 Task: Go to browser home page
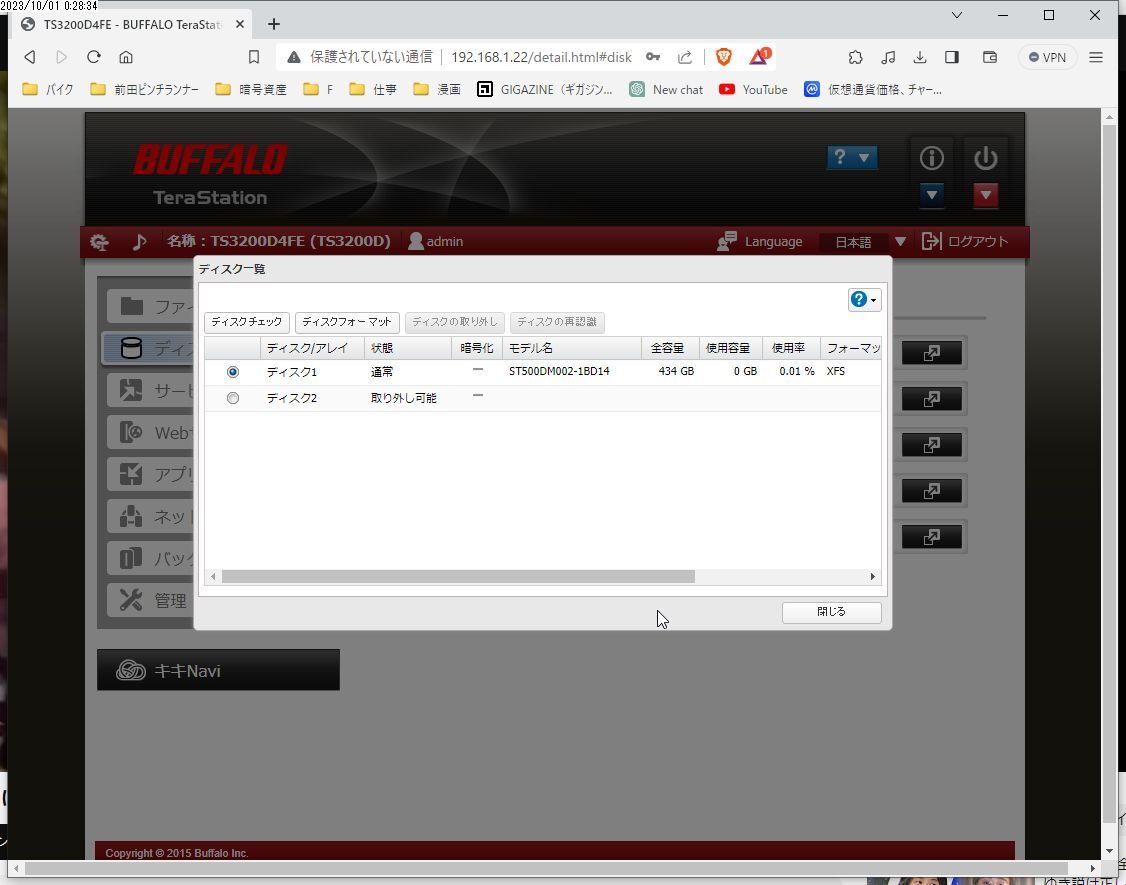126,57
